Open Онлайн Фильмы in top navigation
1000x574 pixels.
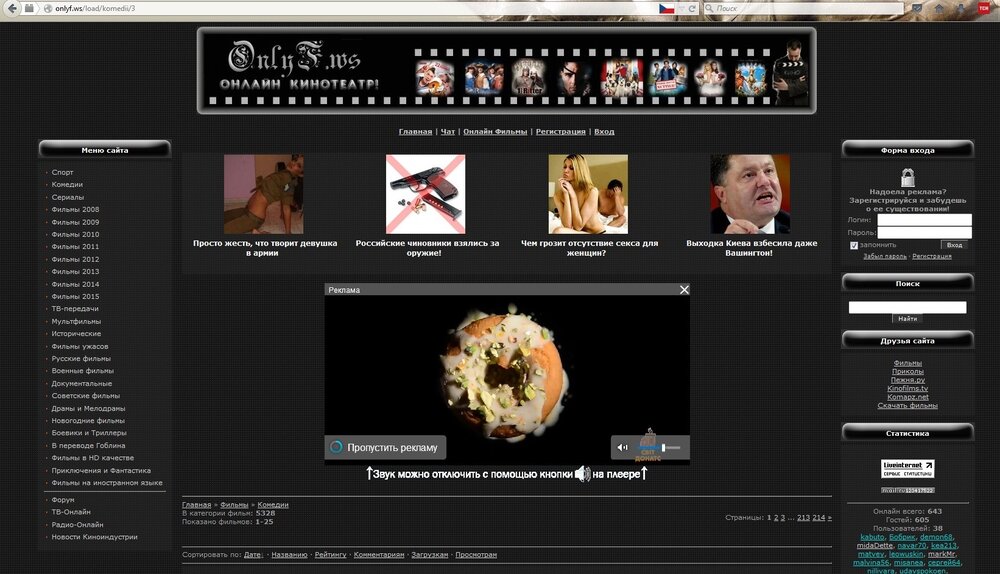tap(494, 131)
